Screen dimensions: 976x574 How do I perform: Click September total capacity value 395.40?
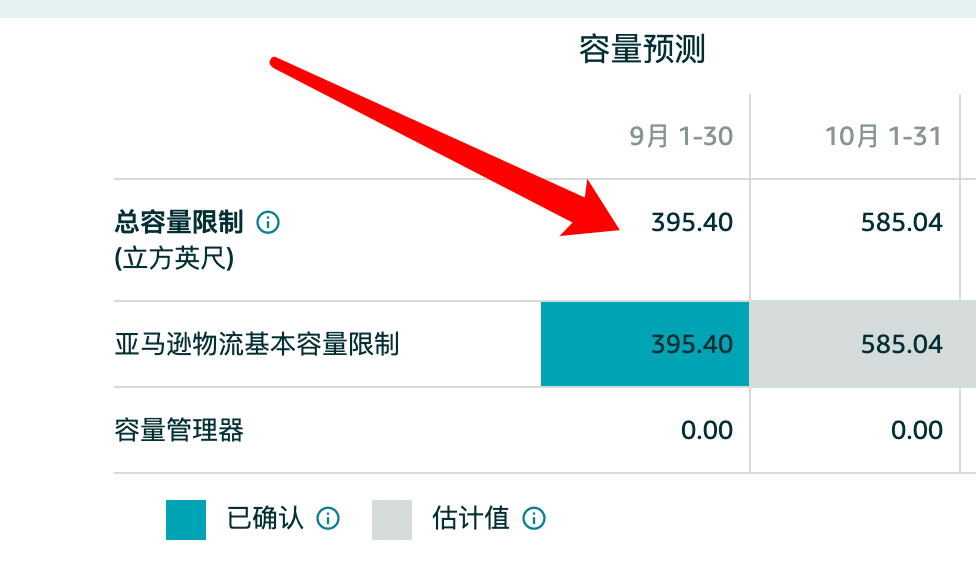[692, 222]
